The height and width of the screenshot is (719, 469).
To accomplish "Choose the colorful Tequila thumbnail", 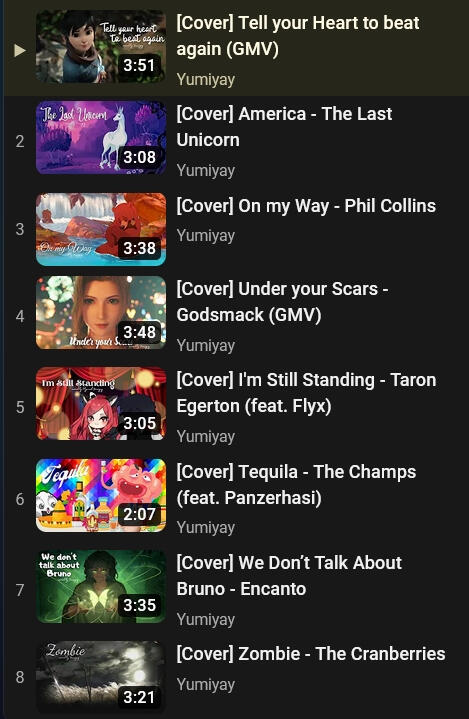I will click(101, 495).
